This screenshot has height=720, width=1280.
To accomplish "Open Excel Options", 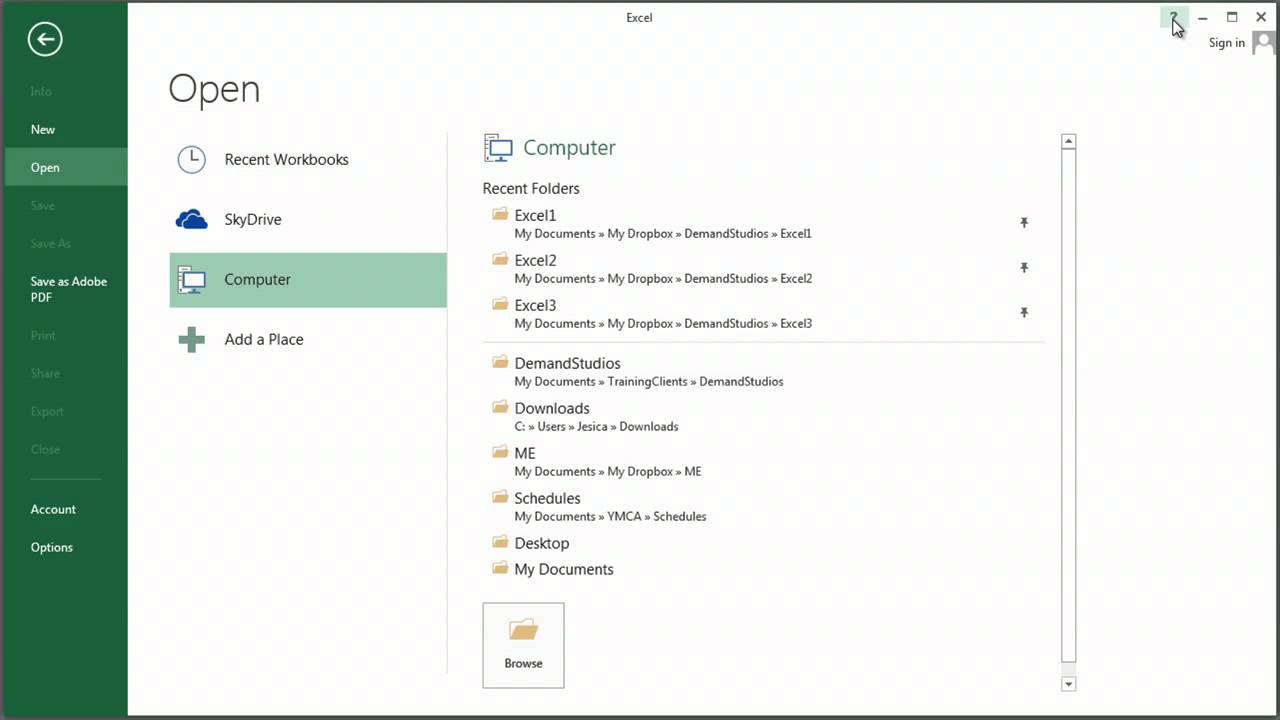I will click(x=64, y=547).
